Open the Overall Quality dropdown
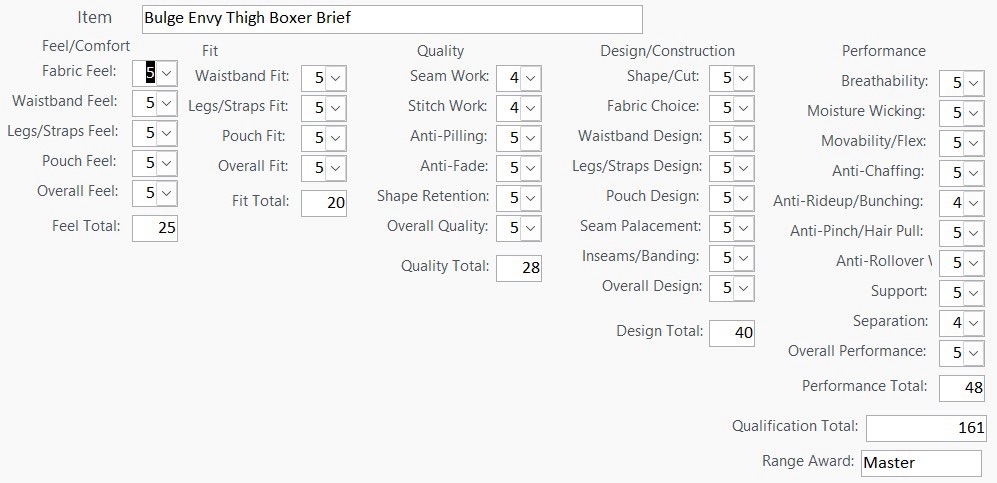 (x=530, y=227)
